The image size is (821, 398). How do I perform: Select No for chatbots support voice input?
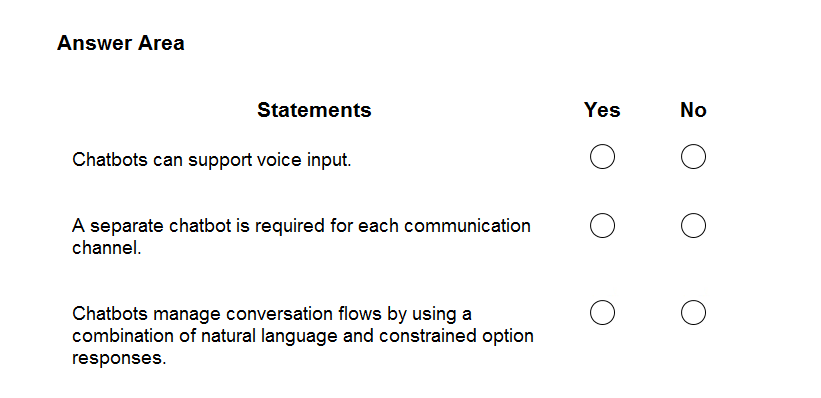[x=693, y=157]
